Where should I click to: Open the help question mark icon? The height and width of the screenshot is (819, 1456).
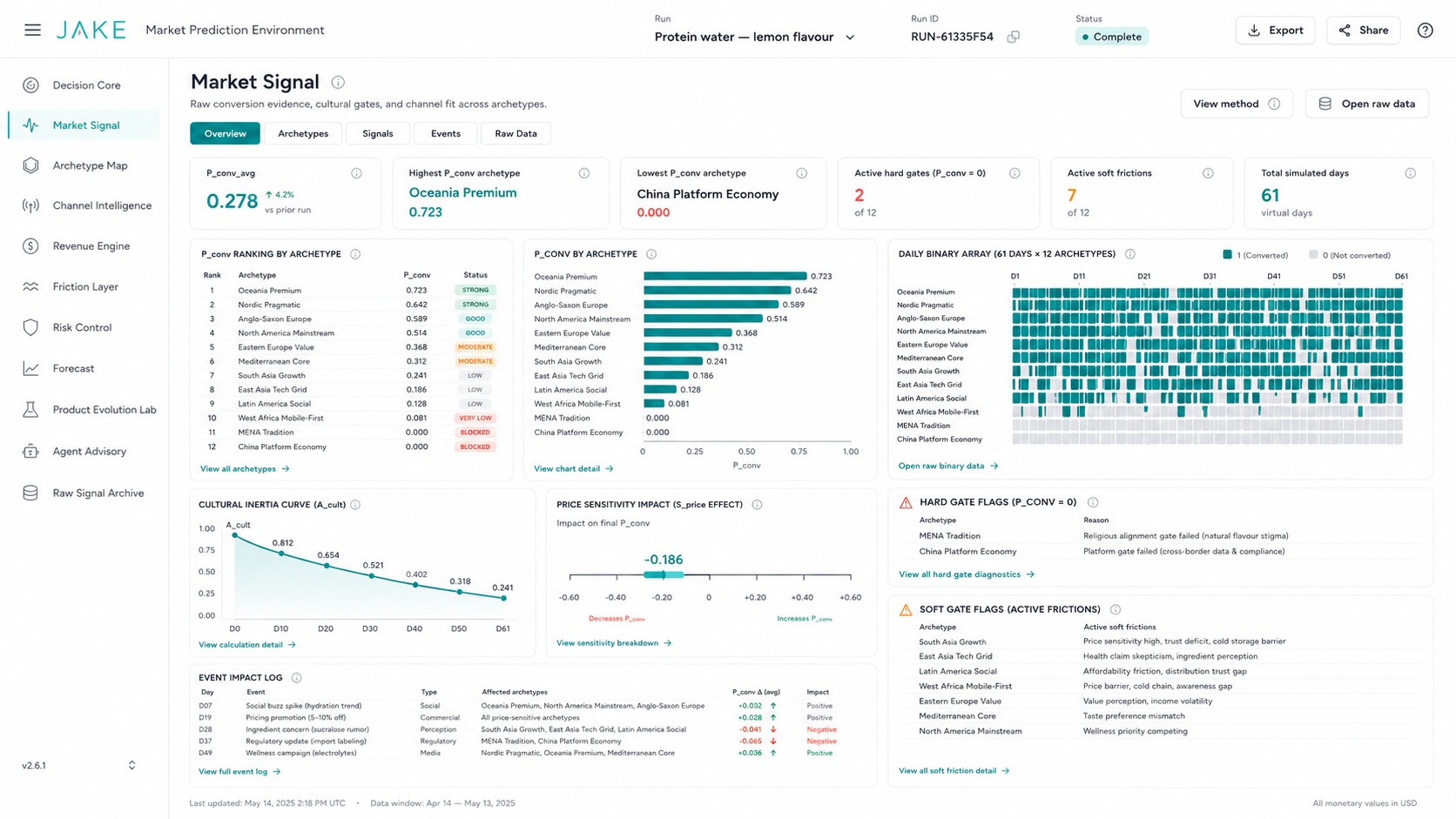(x=1425, y=30)
